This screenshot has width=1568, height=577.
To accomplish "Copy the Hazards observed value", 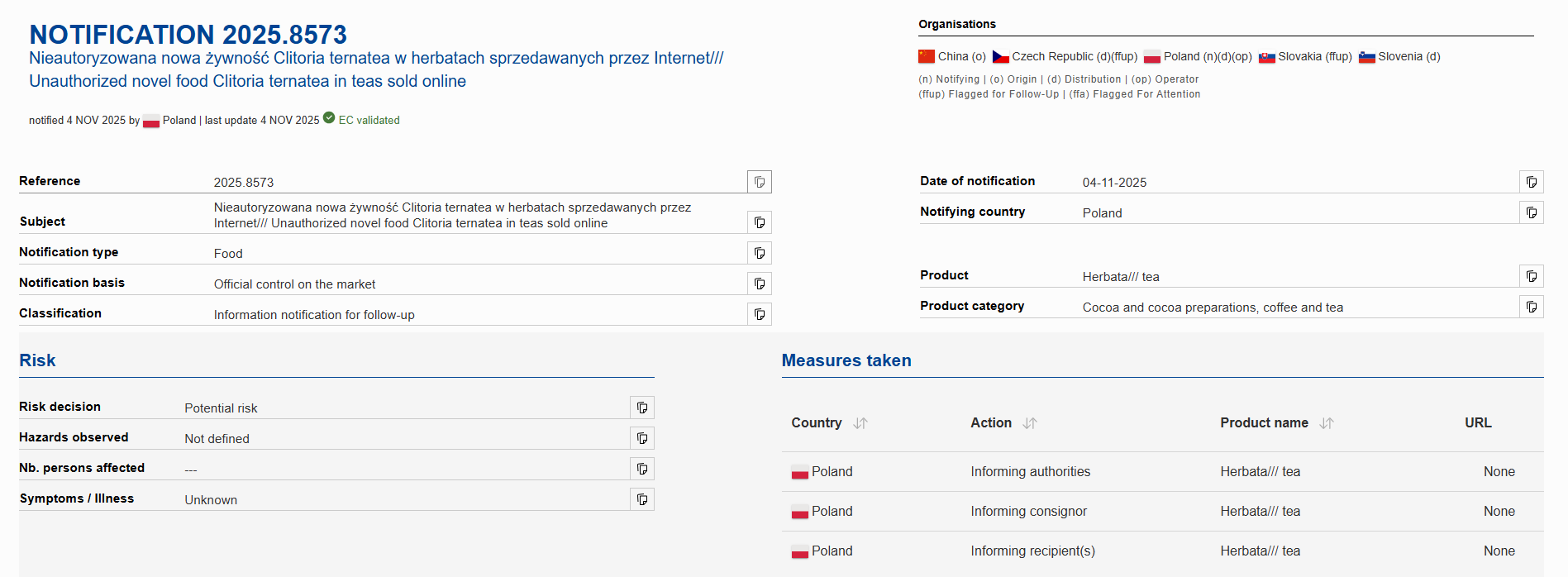I will [641, 438].
